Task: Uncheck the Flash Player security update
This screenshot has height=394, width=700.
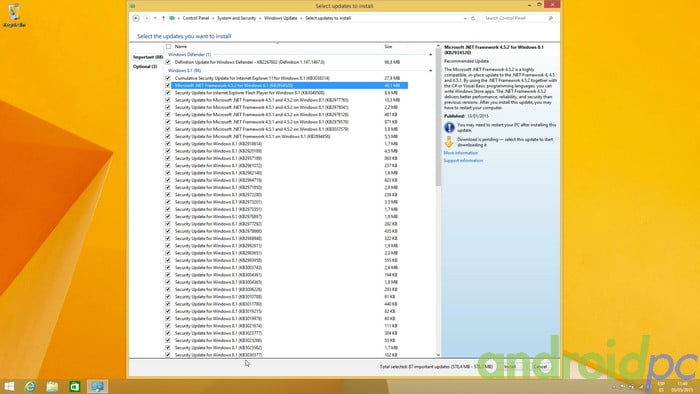Action: 168,93
